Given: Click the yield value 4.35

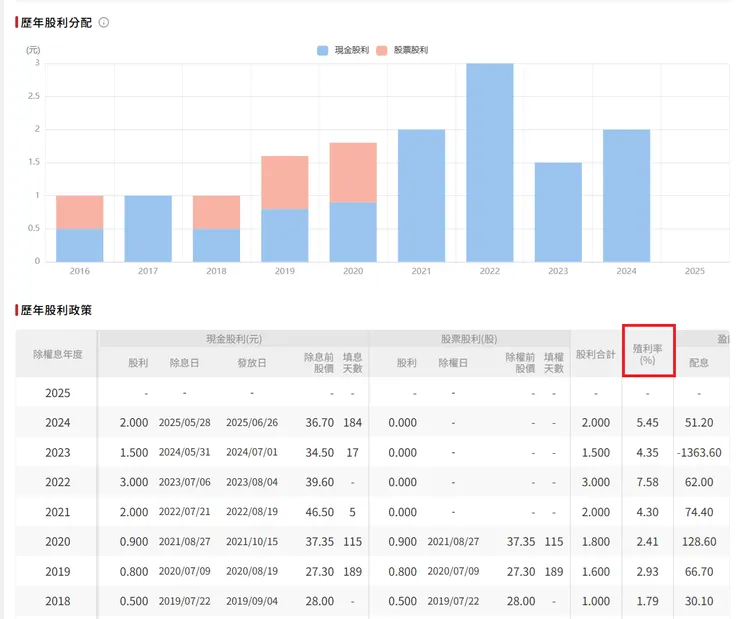Looking at the screenshot, I should (648, 452).
